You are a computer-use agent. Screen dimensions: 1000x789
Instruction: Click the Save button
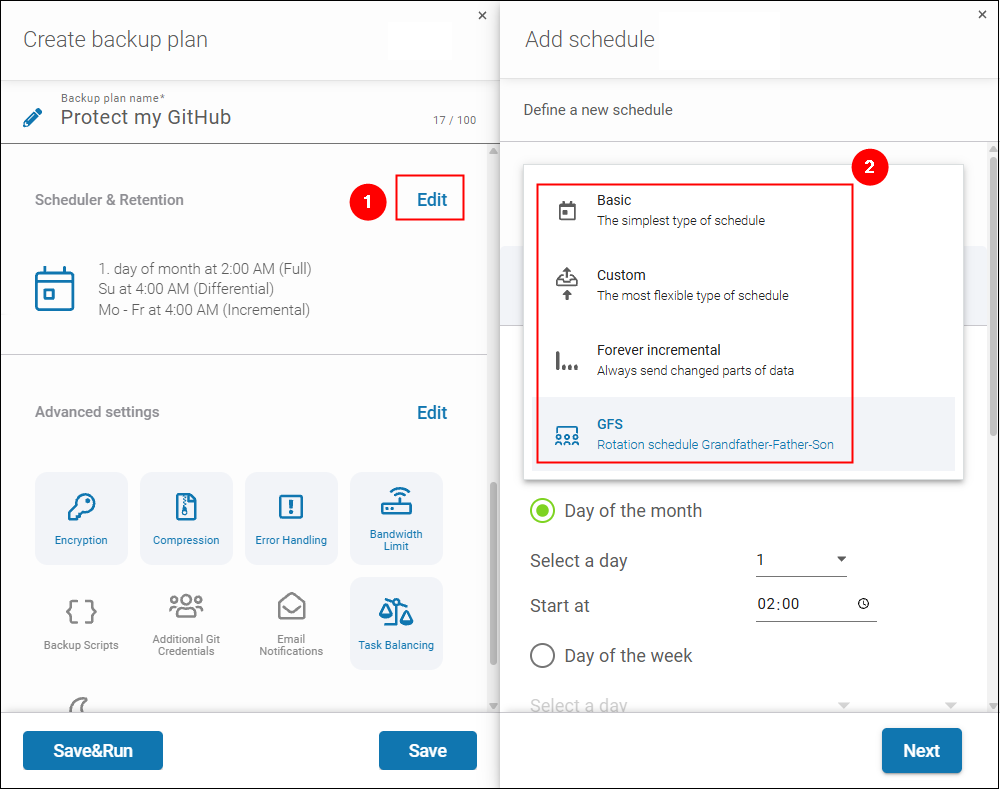click(x=428, y=751)
